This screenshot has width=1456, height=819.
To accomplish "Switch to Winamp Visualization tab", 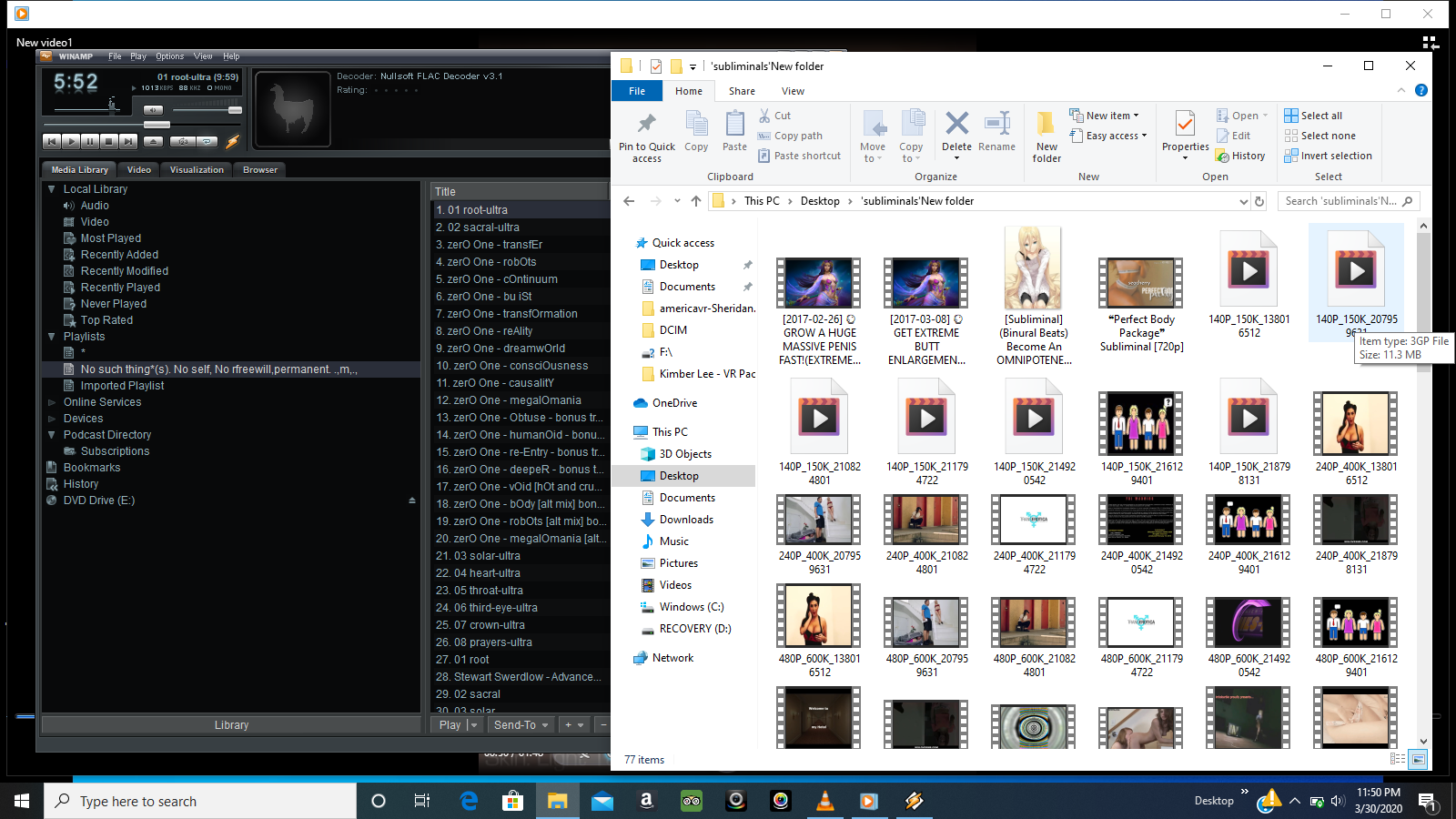I will pos(197,169).
